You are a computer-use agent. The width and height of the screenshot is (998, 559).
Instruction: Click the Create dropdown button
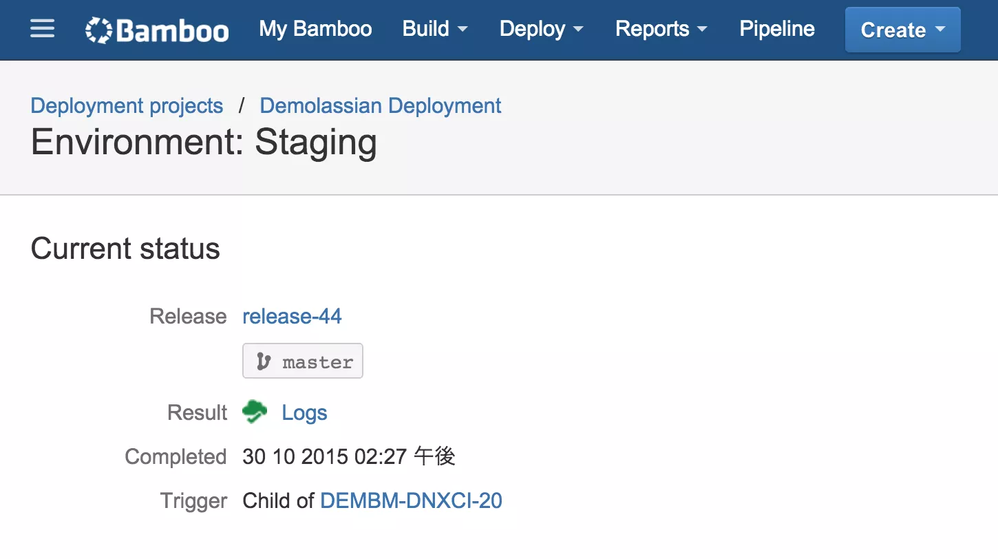(x=902, y=30)
